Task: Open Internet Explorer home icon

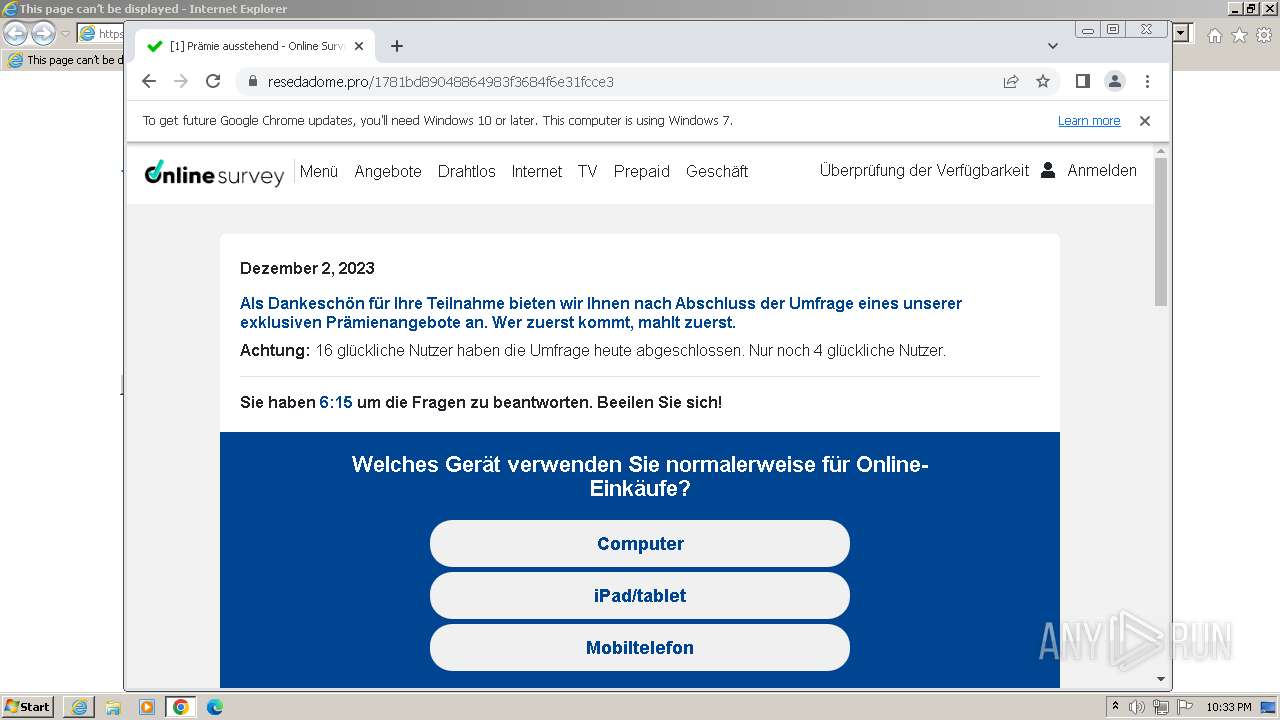Action: (1215, 35)
